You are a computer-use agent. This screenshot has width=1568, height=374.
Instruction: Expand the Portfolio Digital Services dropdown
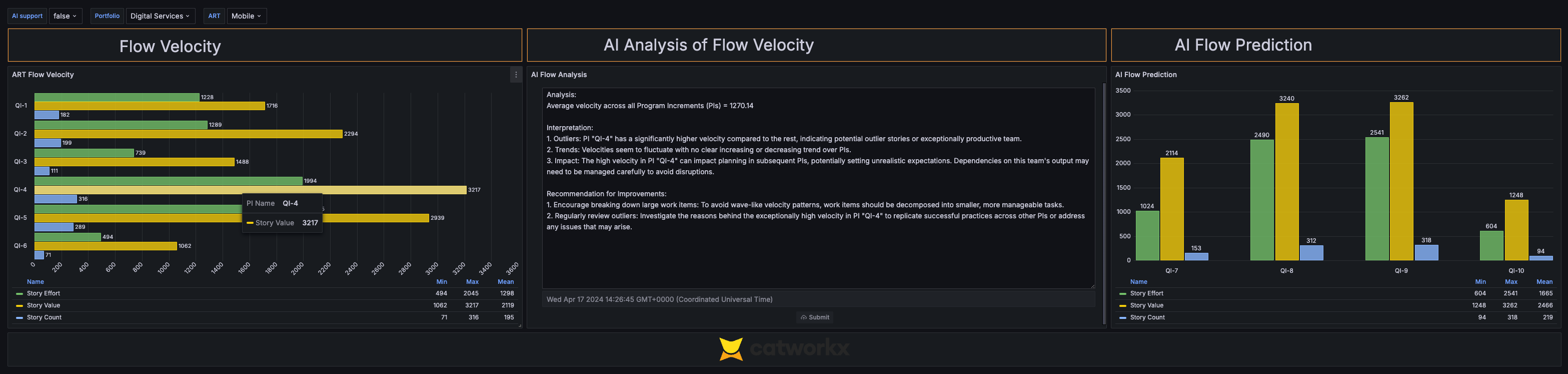tap(160, 16)
